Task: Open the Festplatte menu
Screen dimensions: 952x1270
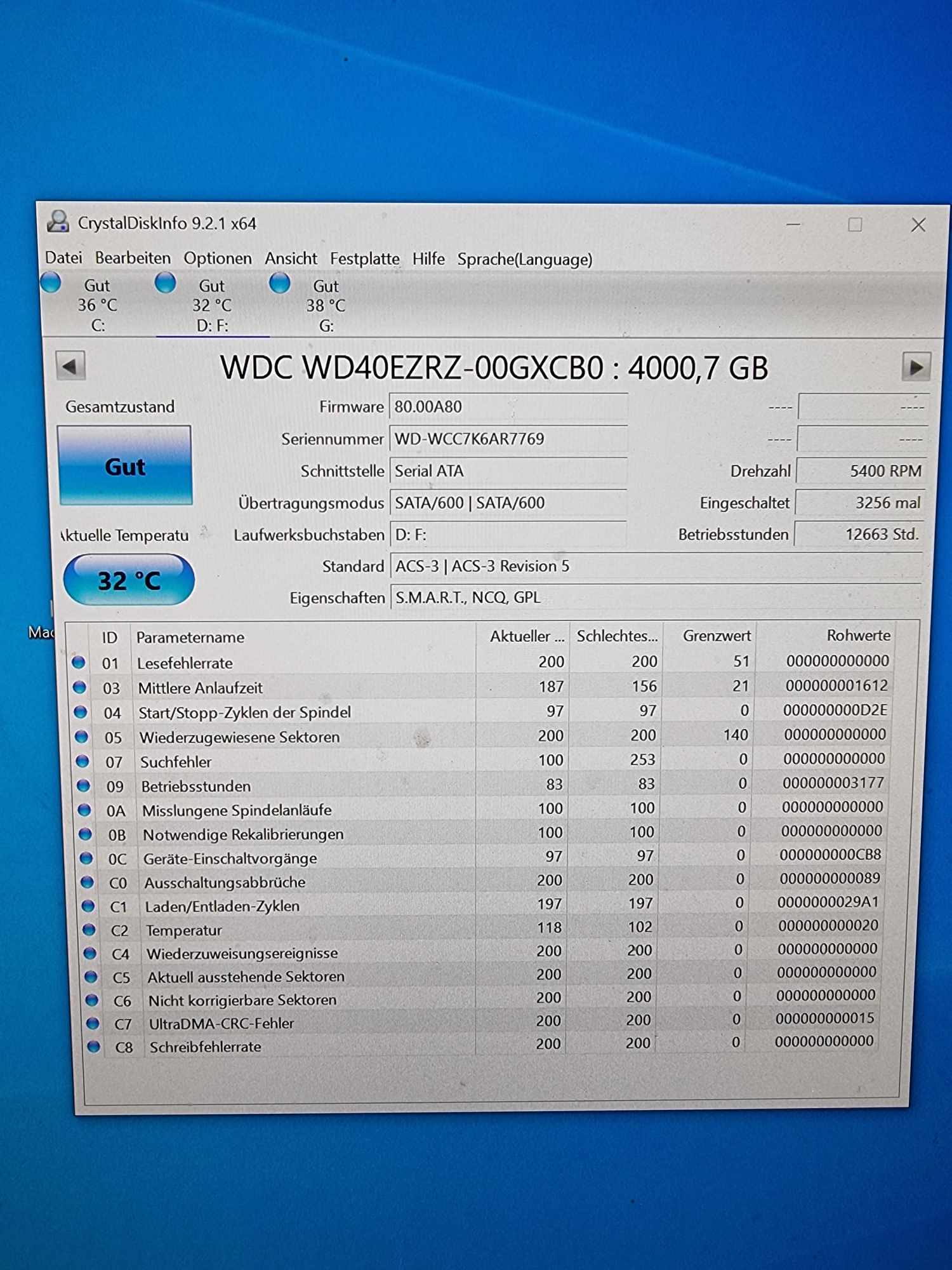Action: pyautogui.click(x=365, y=259)
